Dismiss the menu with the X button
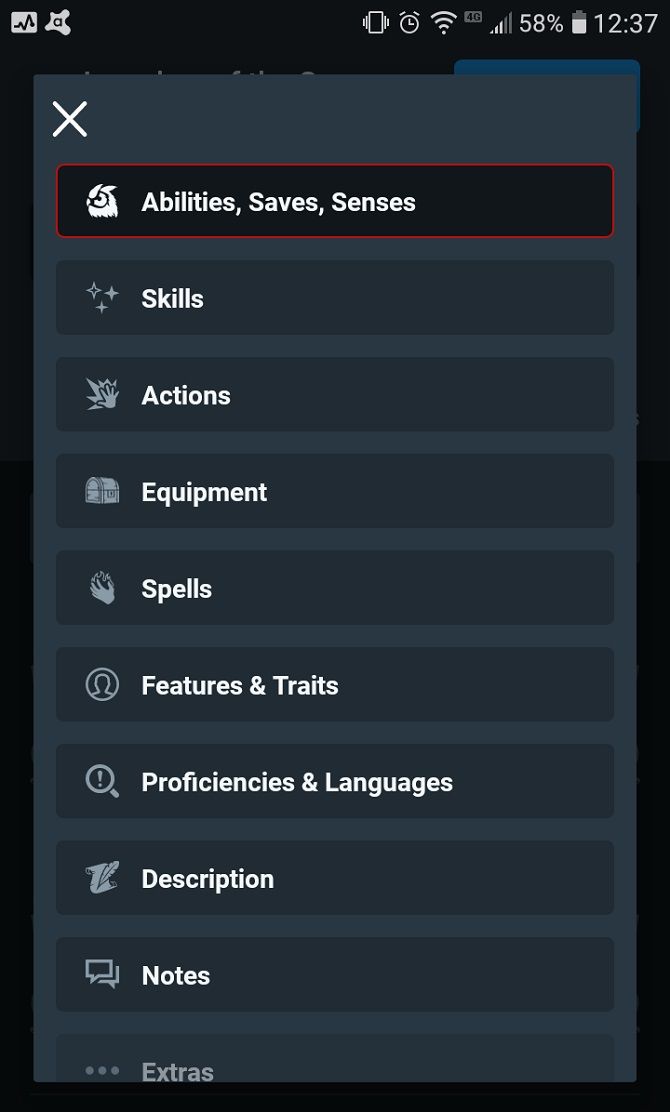The height and width of the screenshot is (1112, 670). click(68, 118)
